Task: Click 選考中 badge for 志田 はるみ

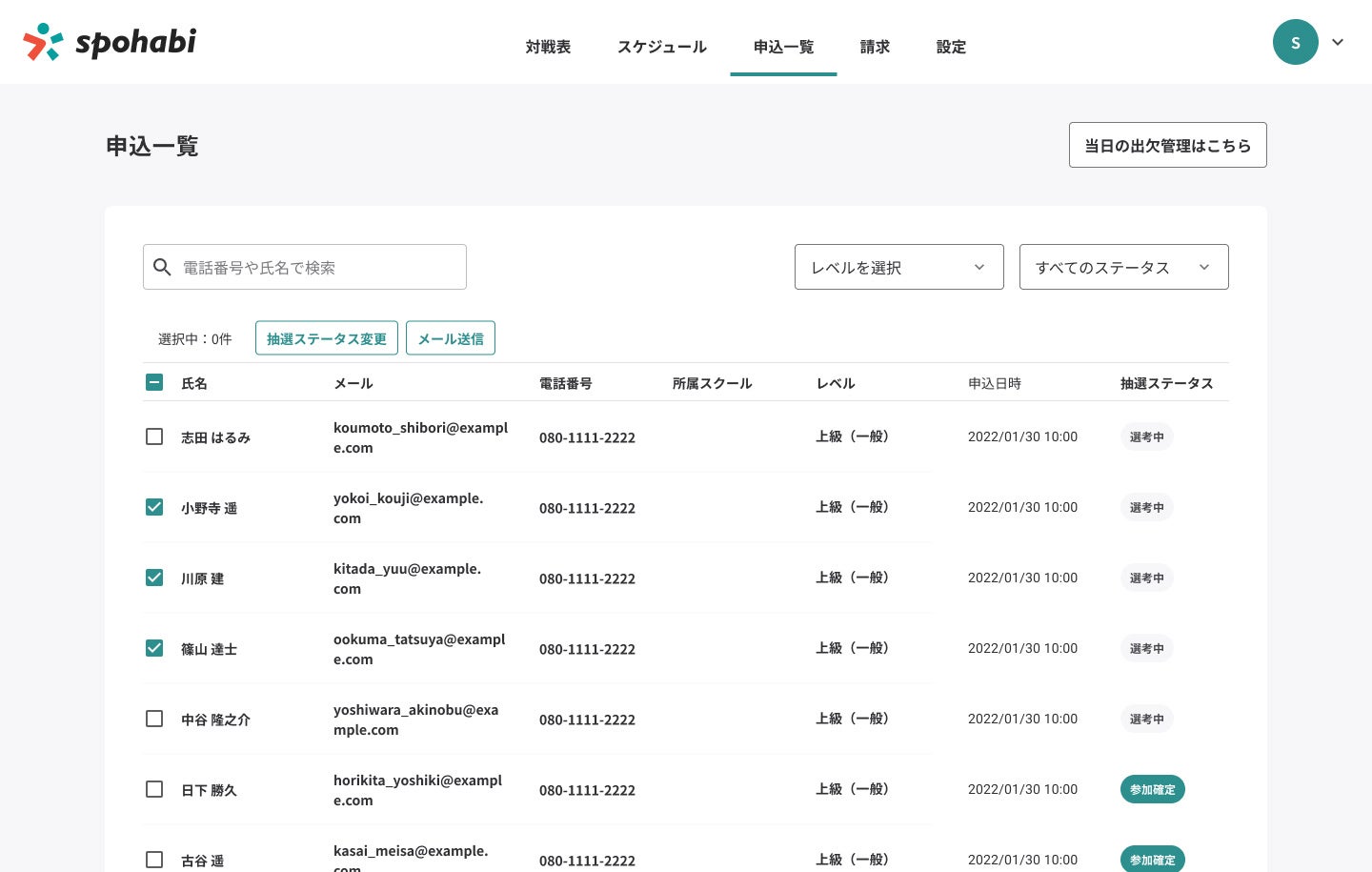Action: pos(1146,437)
